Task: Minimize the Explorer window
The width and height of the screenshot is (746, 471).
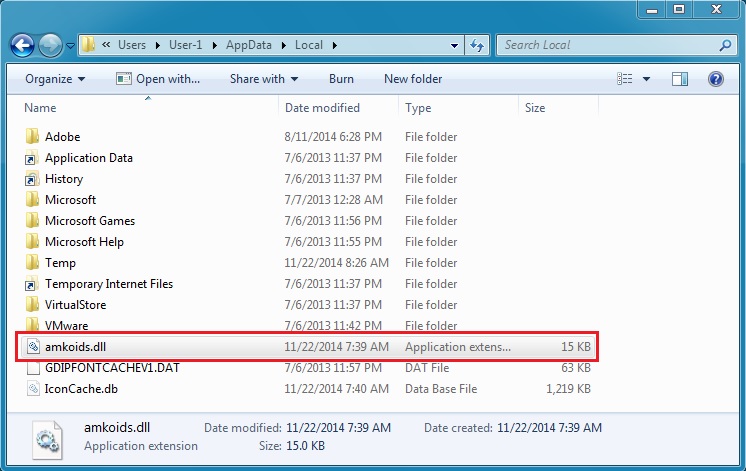Action: point(652,10)
